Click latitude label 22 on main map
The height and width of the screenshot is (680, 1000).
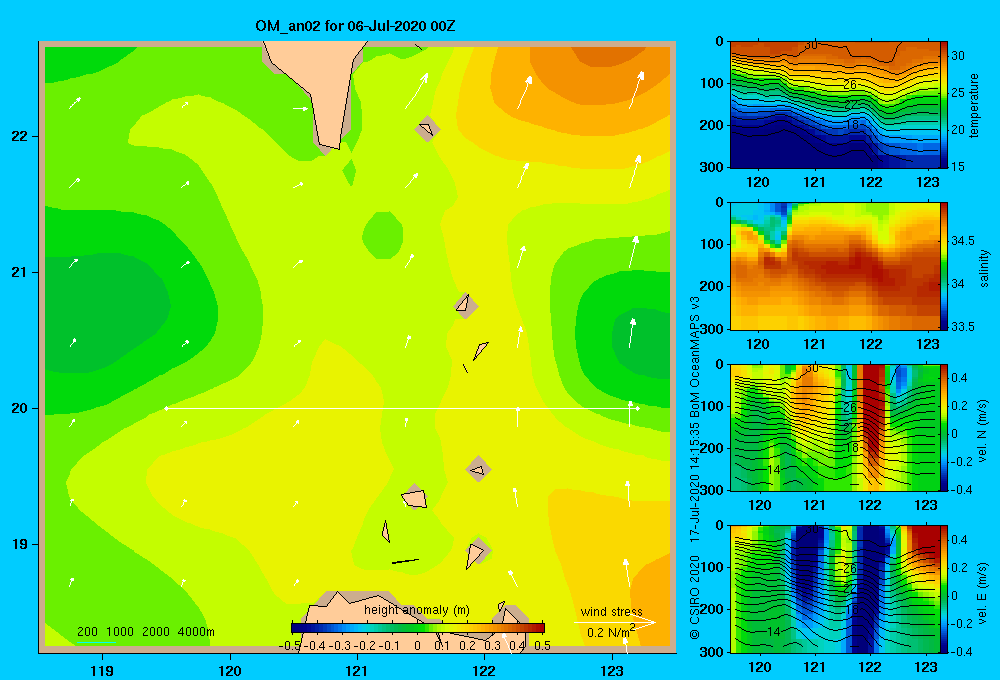click(20, 136)
